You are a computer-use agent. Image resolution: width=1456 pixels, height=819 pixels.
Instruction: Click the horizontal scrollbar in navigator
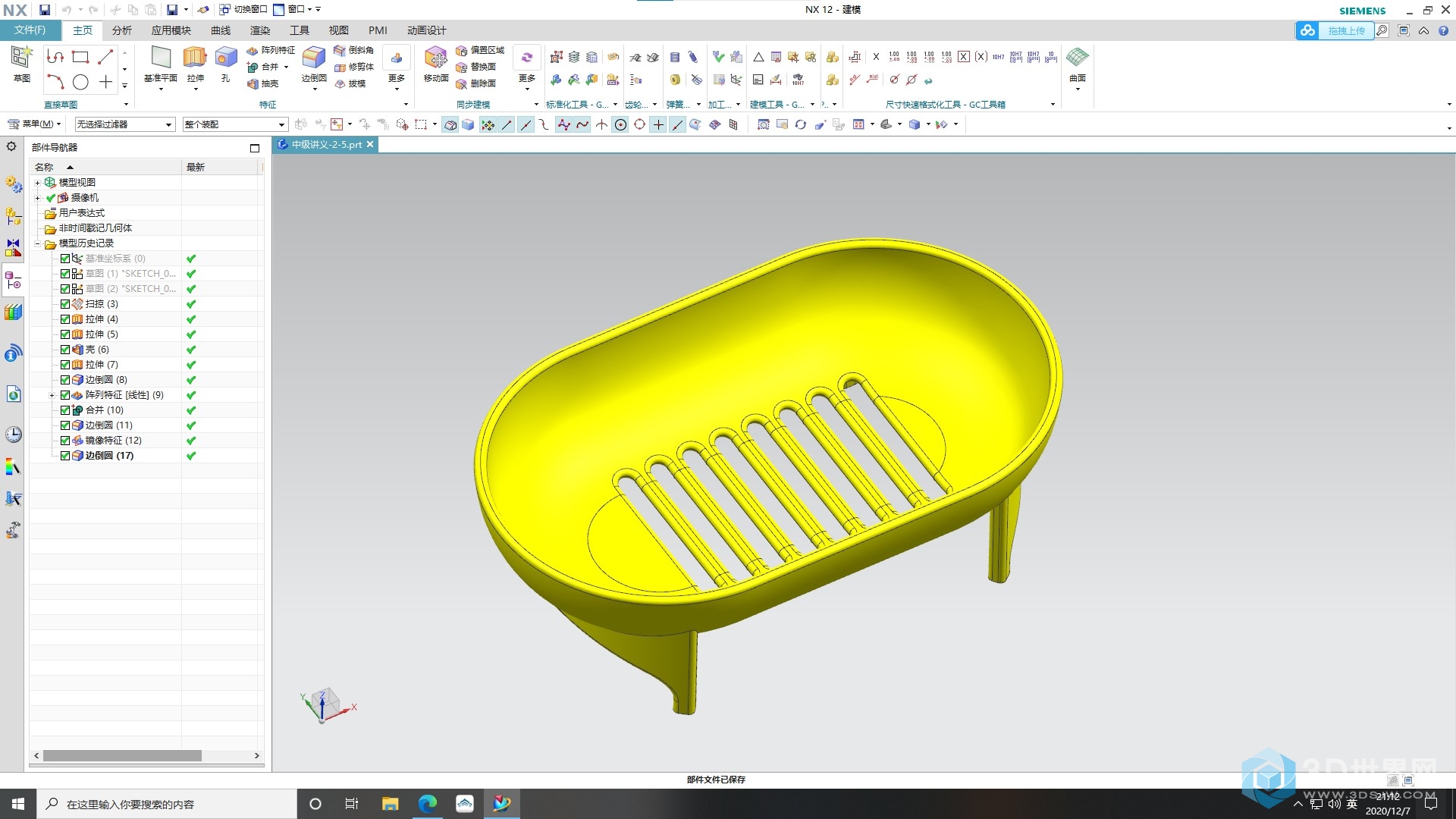122,756
